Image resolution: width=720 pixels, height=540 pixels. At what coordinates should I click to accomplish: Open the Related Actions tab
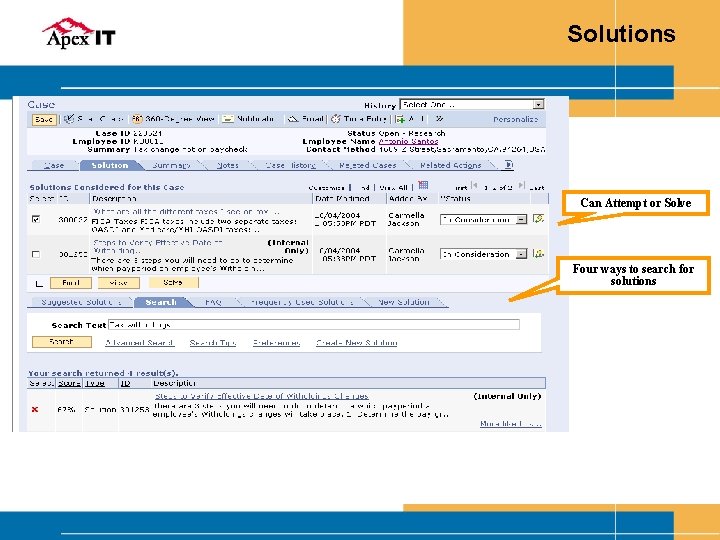click(x=450, y=165)
